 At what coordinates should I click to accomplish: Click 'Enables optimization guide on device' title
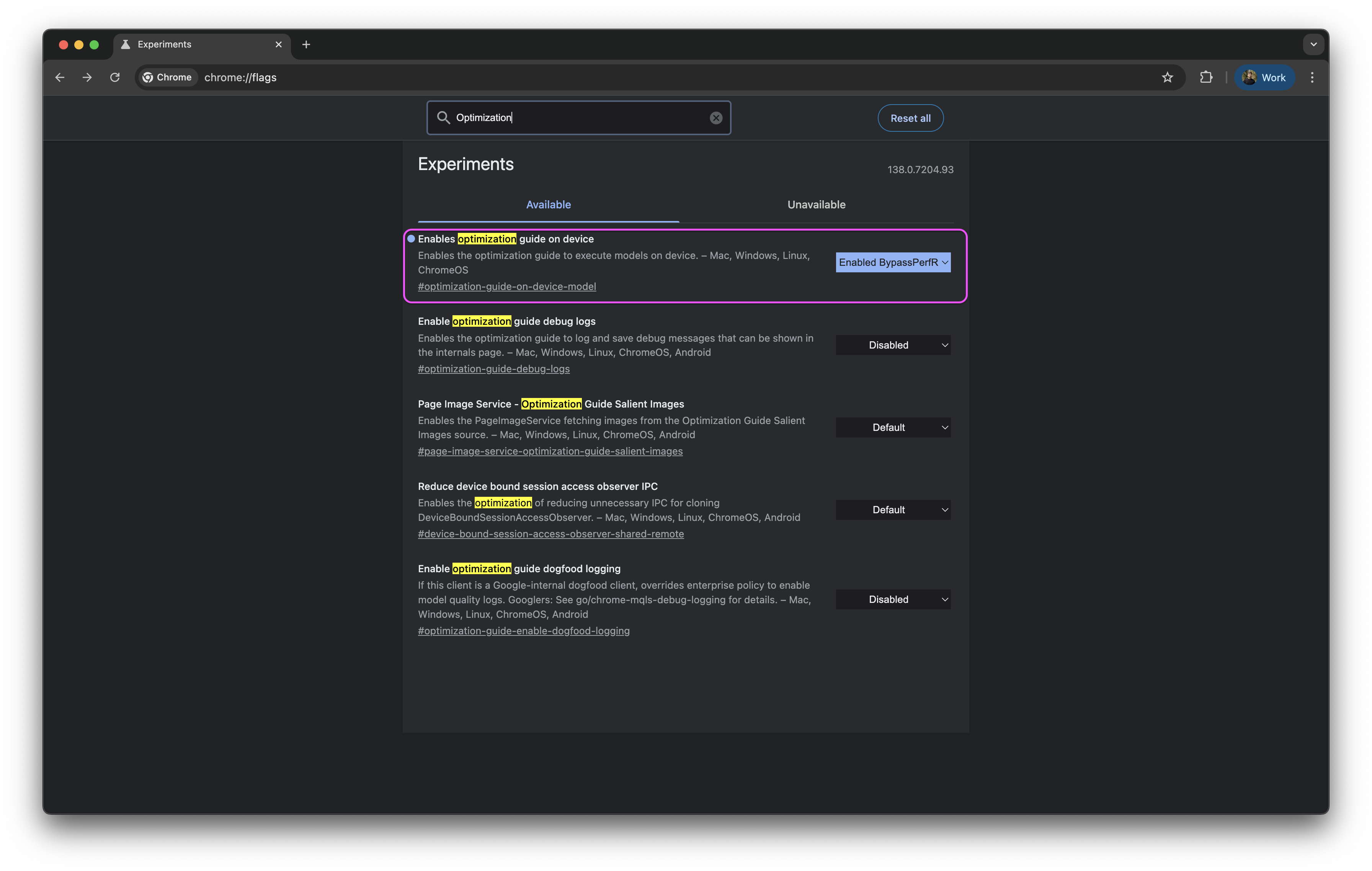pos(506,239)
